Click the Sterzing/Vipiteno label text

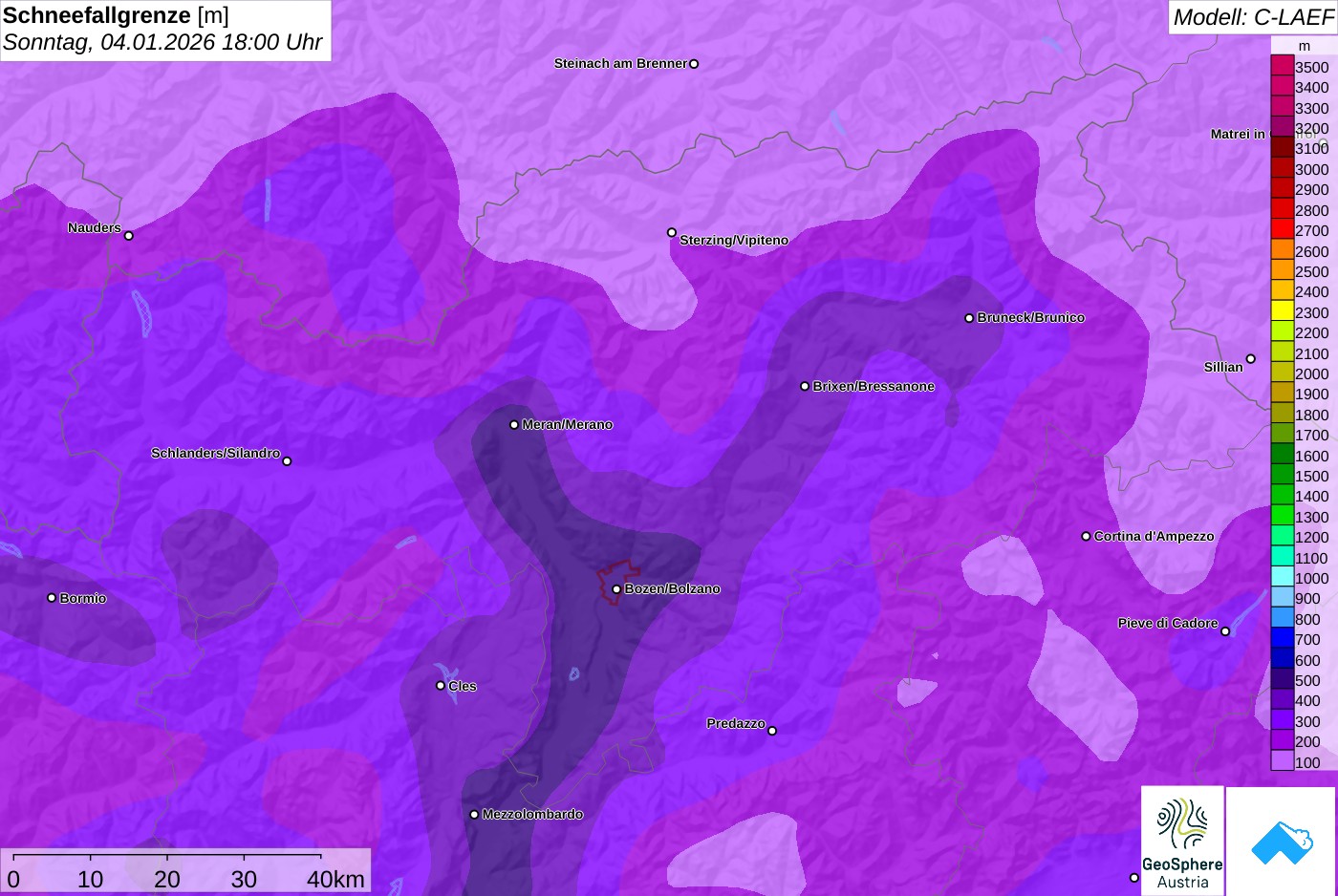(x=734, y=241)
